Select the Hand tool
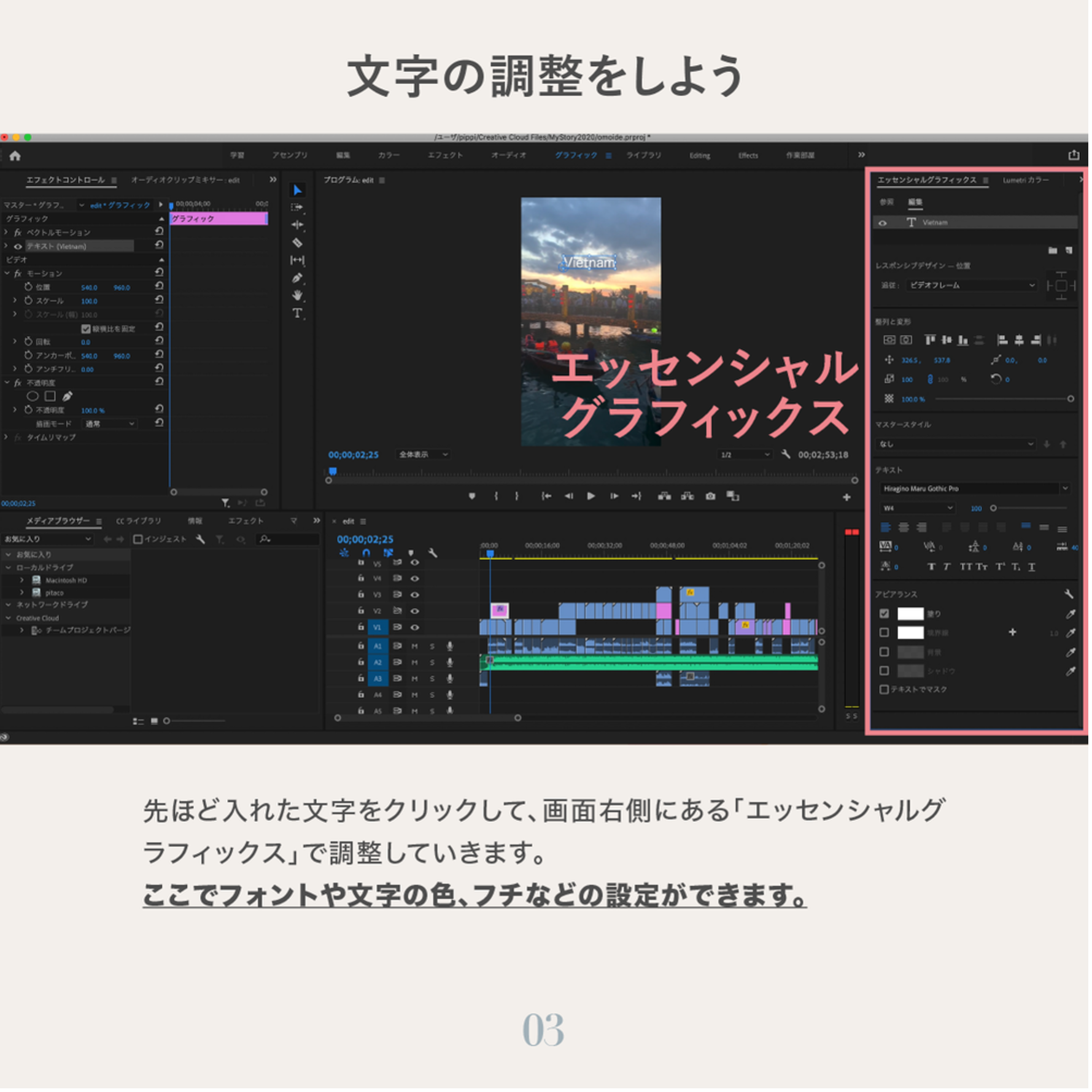The image size is (1092, 1092). click(x=298, y=296)
